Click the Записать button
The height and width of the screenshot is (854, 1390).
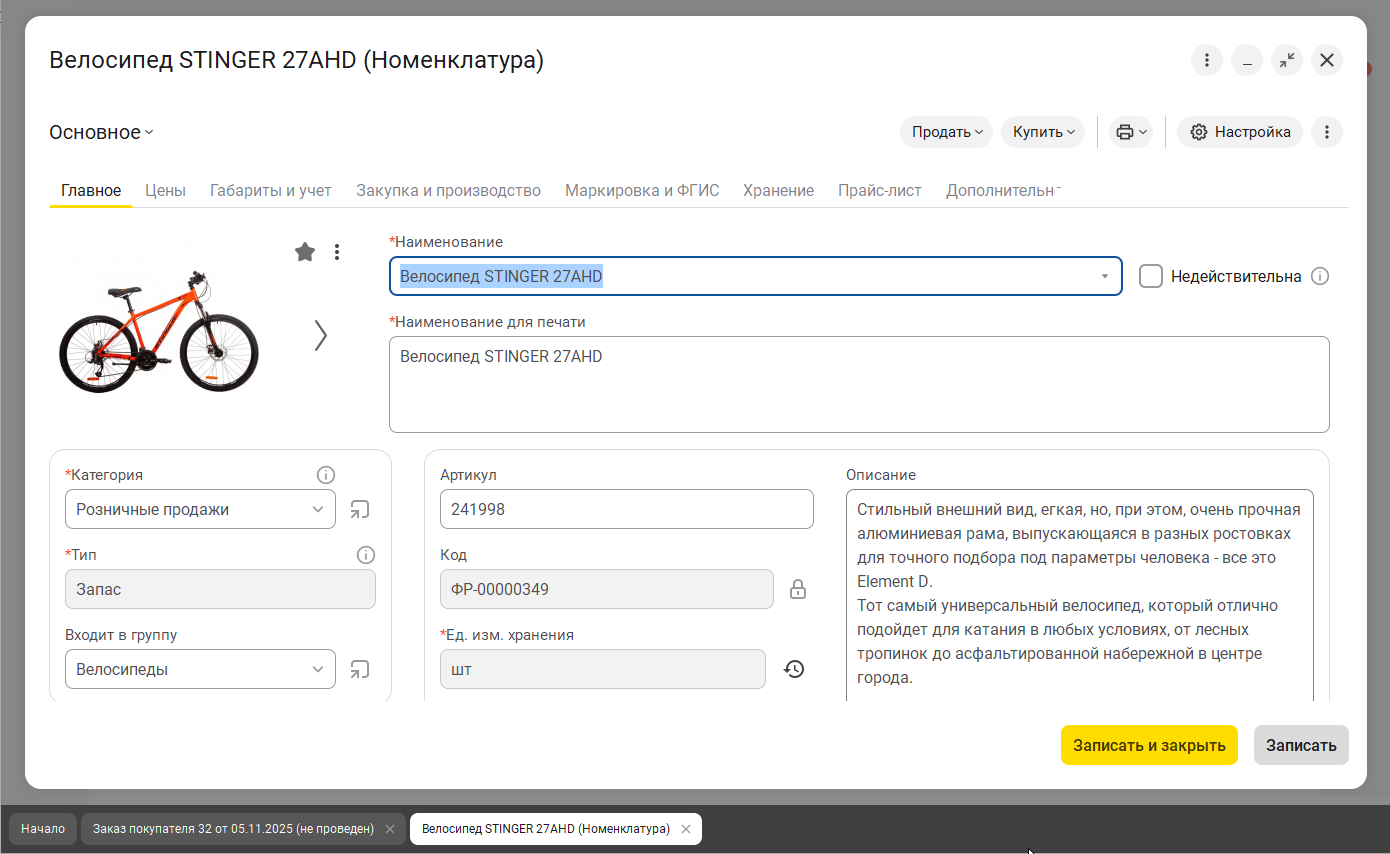(x=1301, y=745)
